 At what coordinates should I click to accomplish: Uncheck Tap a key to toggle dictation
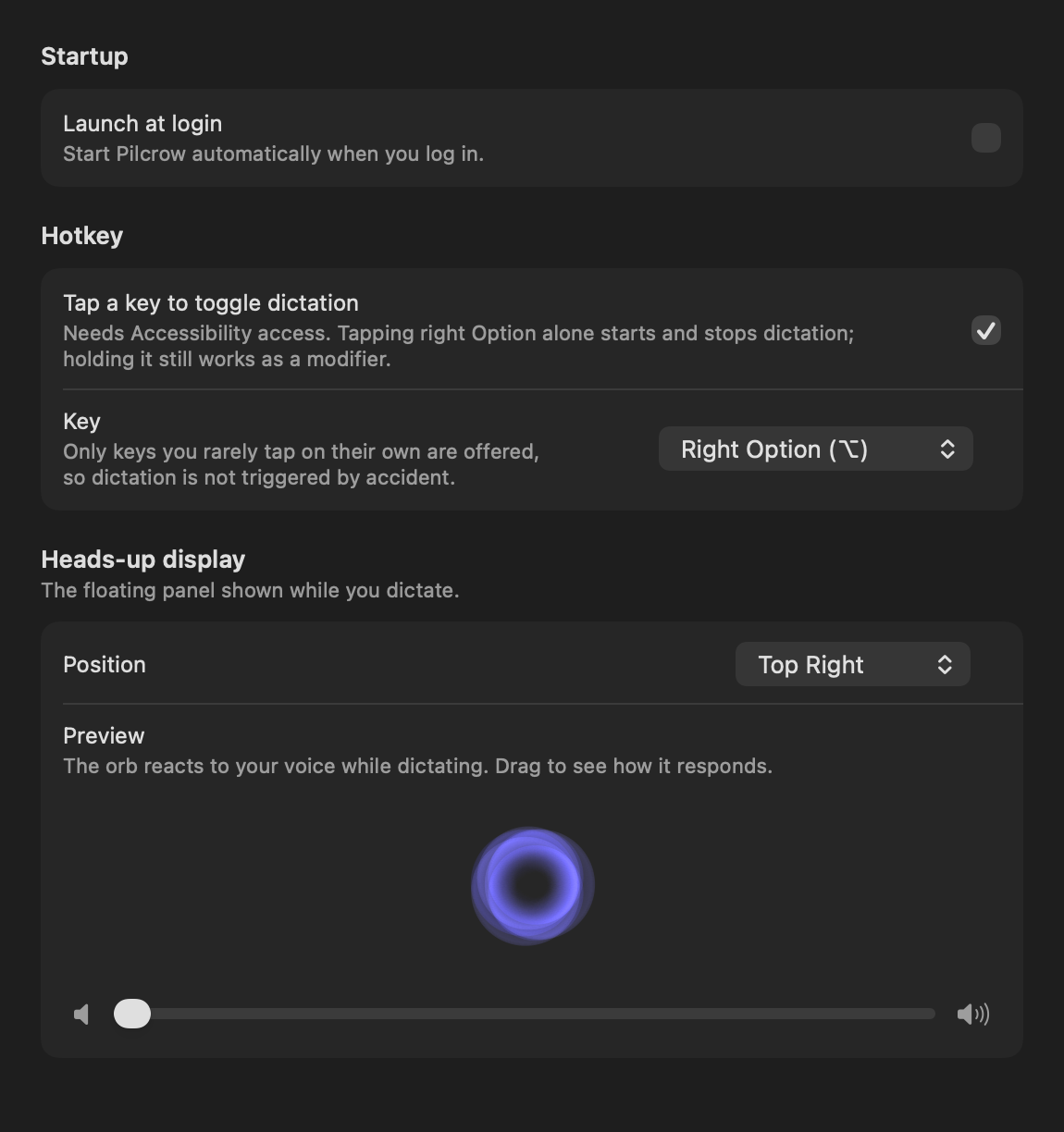pyautogui.click(x=986, y=330)
